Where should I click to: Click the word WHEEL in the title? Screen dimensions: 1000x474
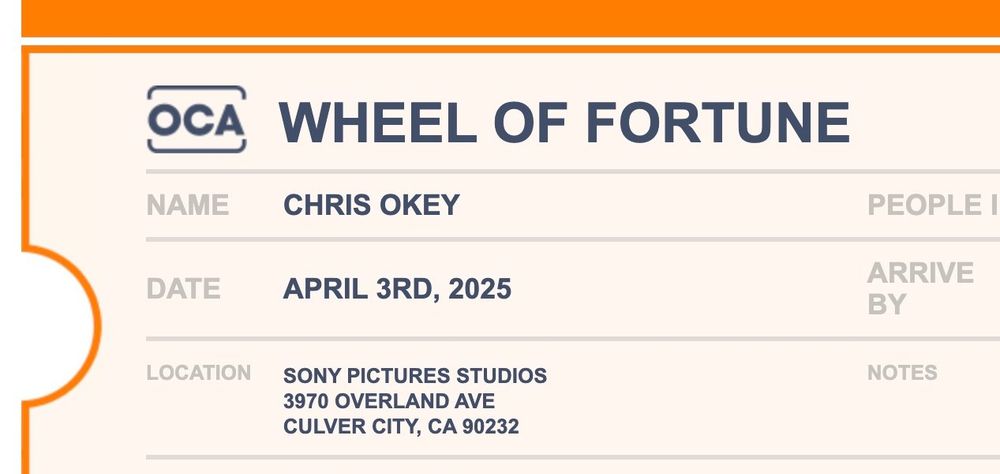point(378,122)
